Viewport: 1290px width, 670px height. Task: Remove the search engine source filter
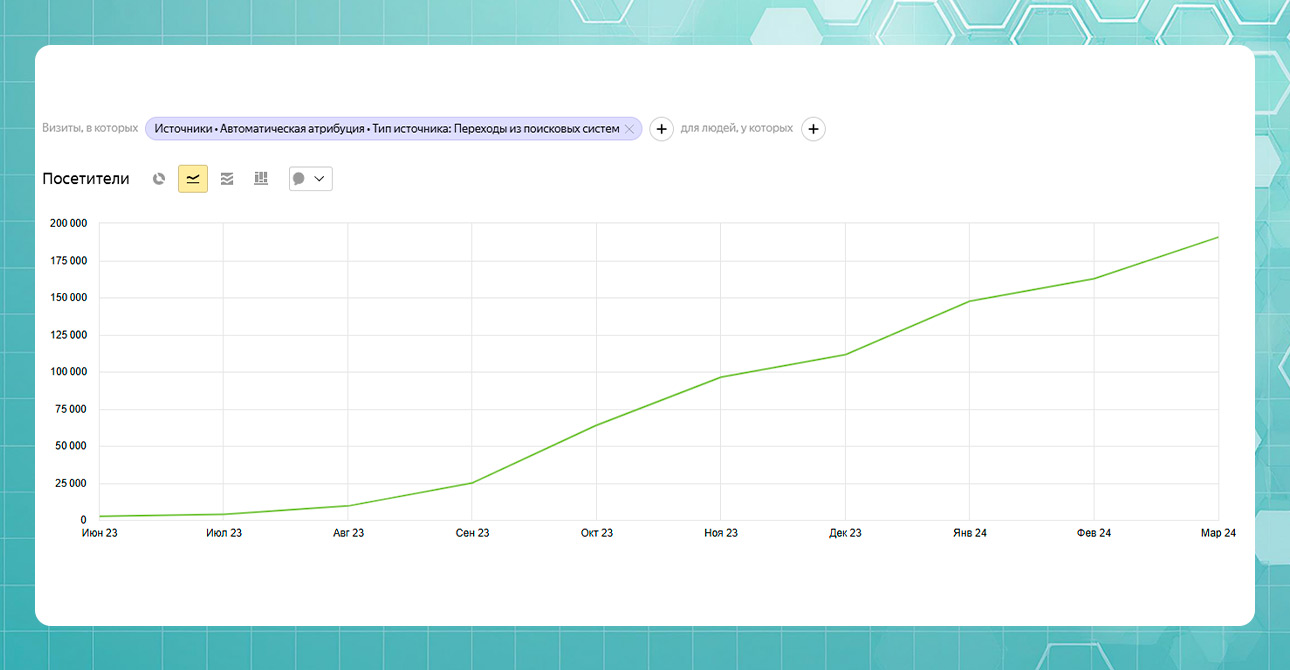[x=629, y=129]
